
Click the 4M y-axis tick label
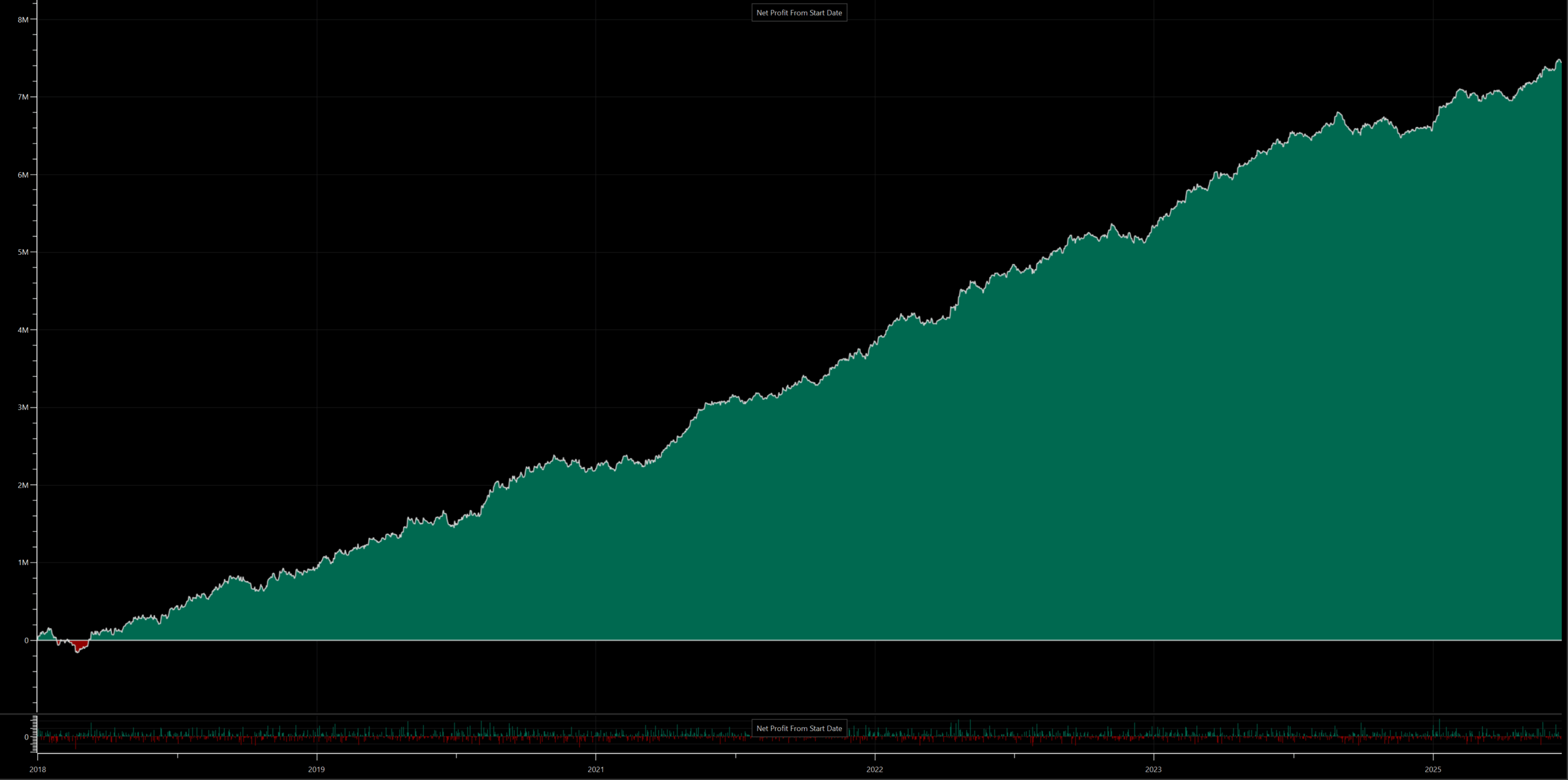pyautogui.click(x=23, y=330)
